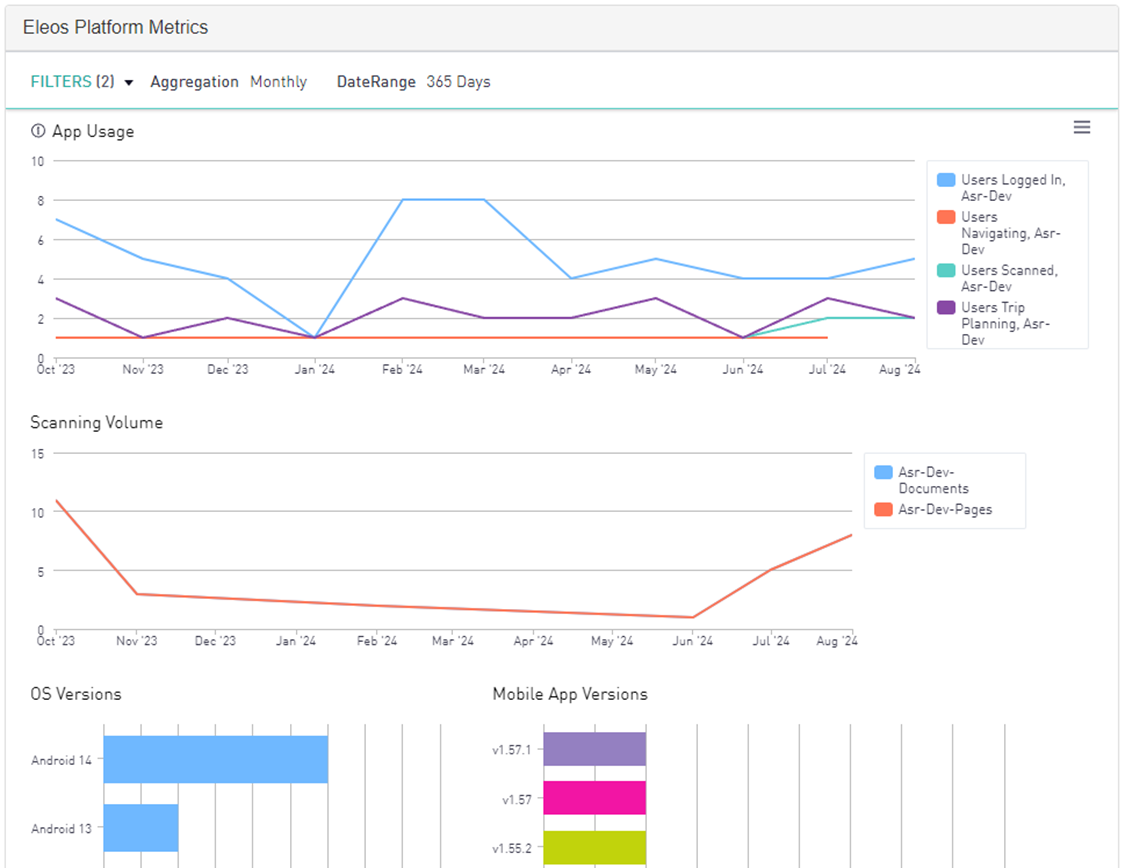Click the 'Android 14' axis label
This screenshot has width=1125, height=868.
[62, 760]
